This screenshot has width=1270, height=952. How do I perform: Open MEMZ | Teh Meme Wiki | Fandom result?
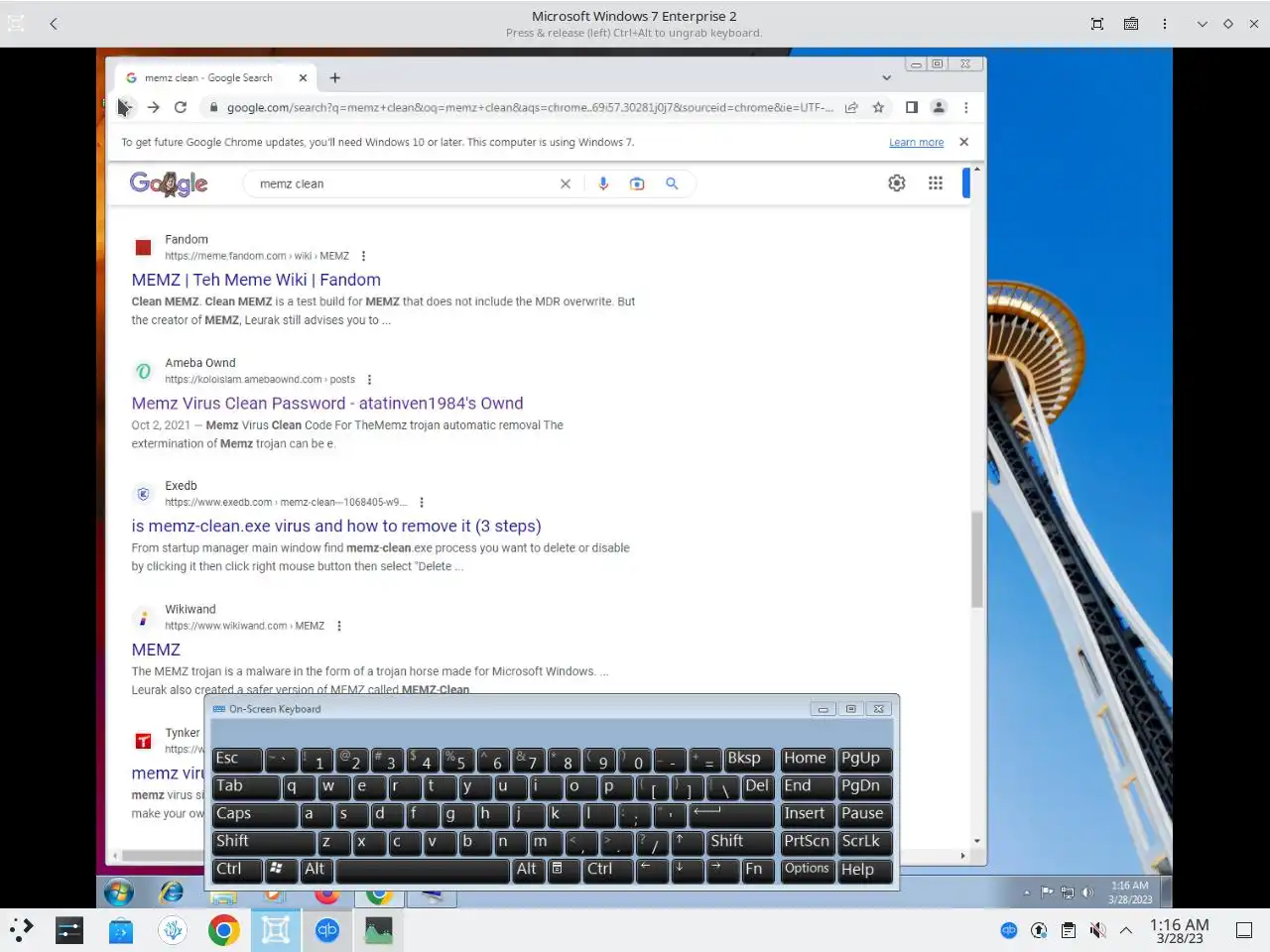point(256,280)
